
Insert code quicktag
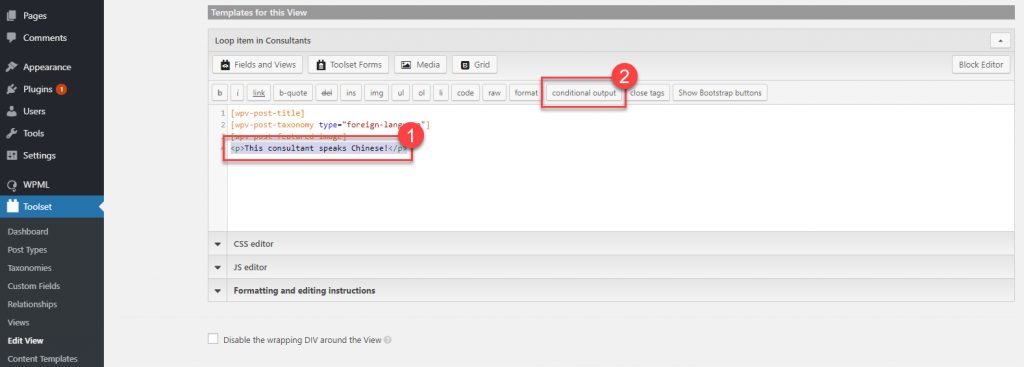pos(465,93)
